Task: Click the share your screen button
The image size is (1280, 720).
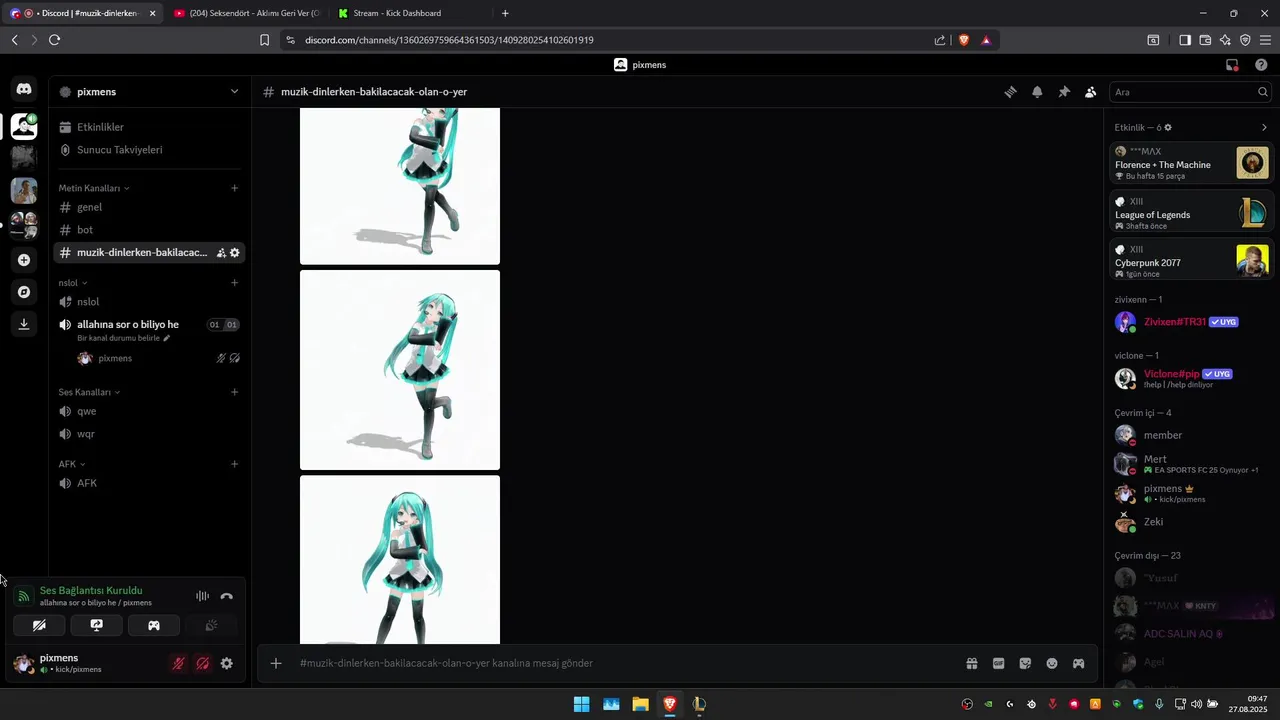Action: point(97,625)
